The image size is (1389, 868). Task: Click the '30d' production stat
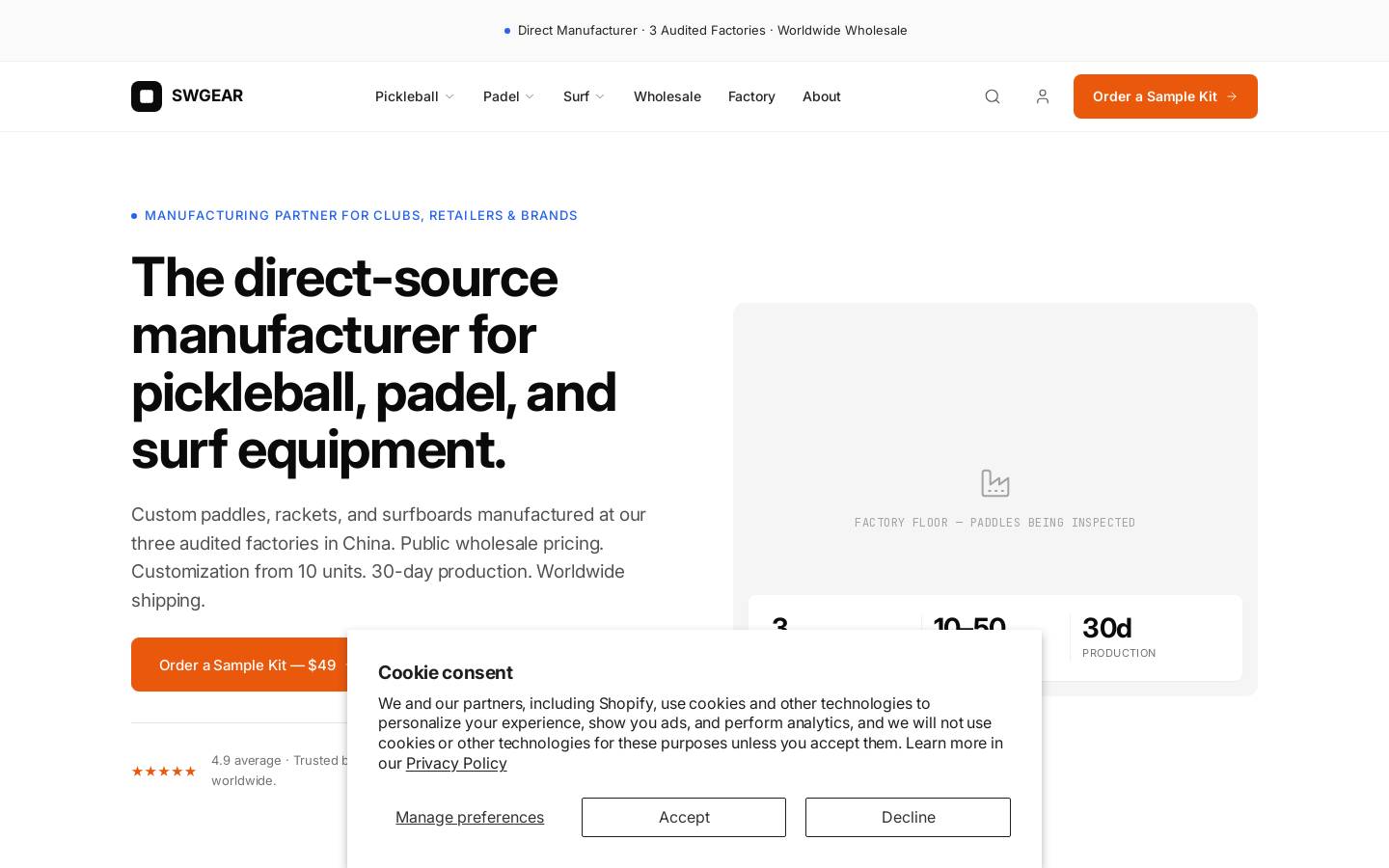click(x=1106, y=628)
